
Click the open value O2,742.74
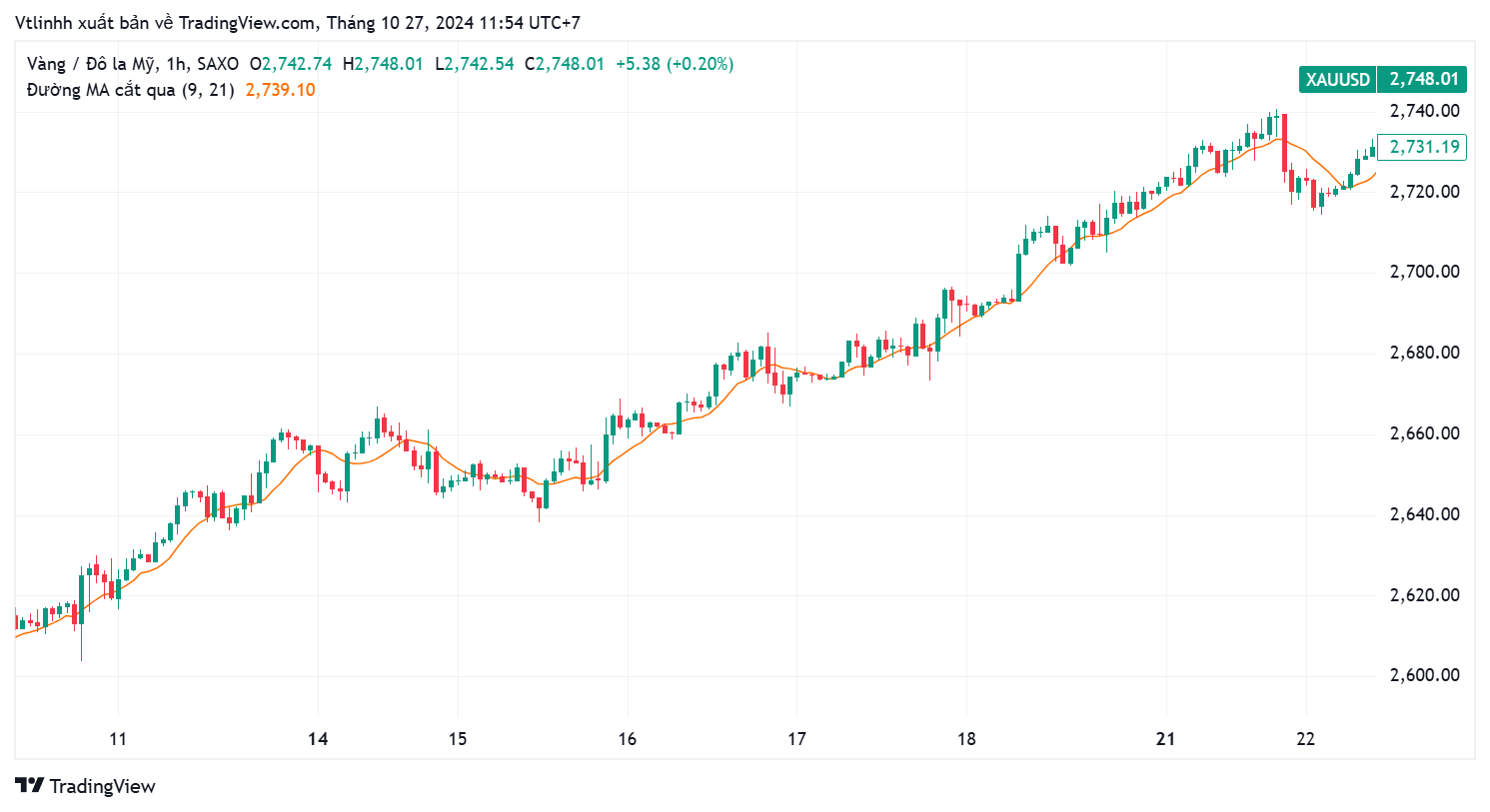click(x=291, y=64)
